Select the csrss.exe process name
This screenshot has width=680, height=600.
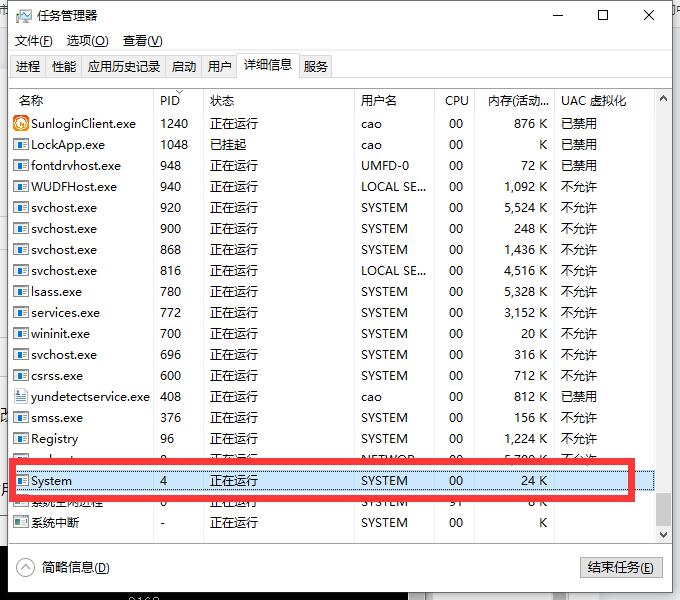pos(56,375)
